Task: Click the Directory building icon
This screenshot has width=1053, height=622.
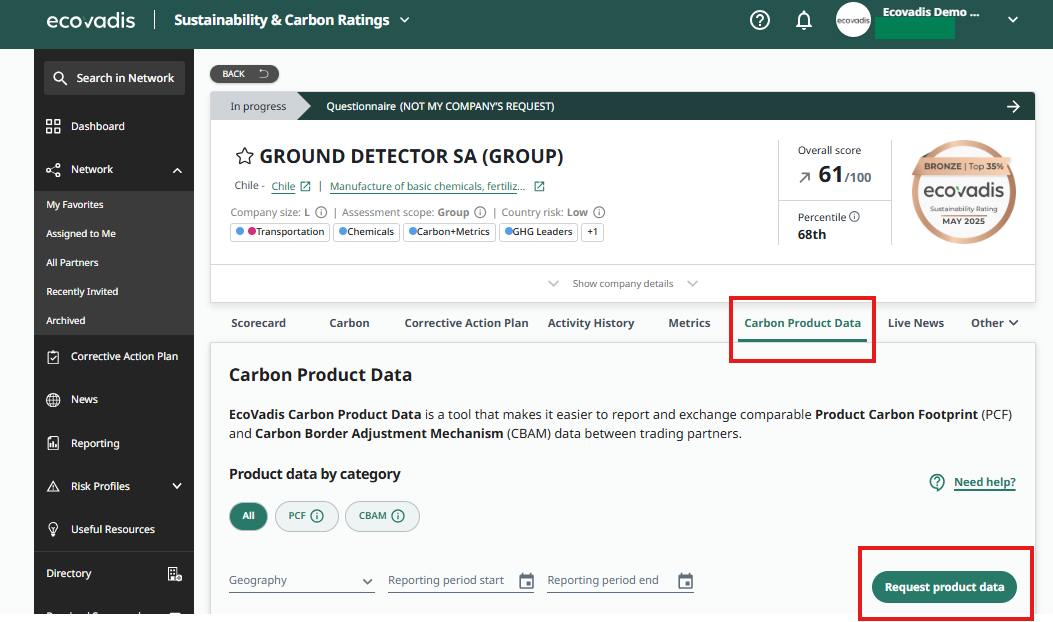Action: (175, 574)
